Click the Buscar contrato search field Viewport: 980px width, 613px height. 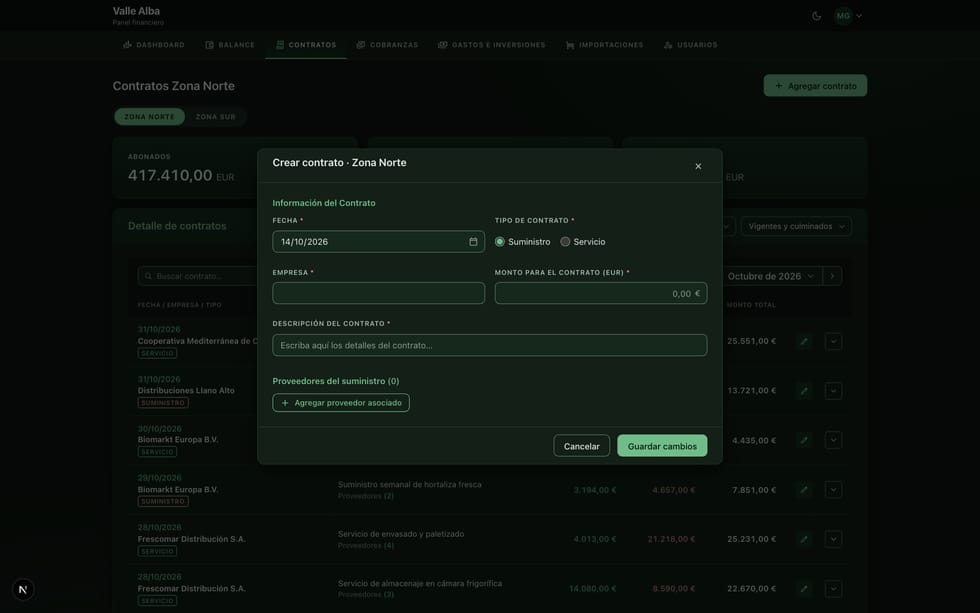coord(198,276)
